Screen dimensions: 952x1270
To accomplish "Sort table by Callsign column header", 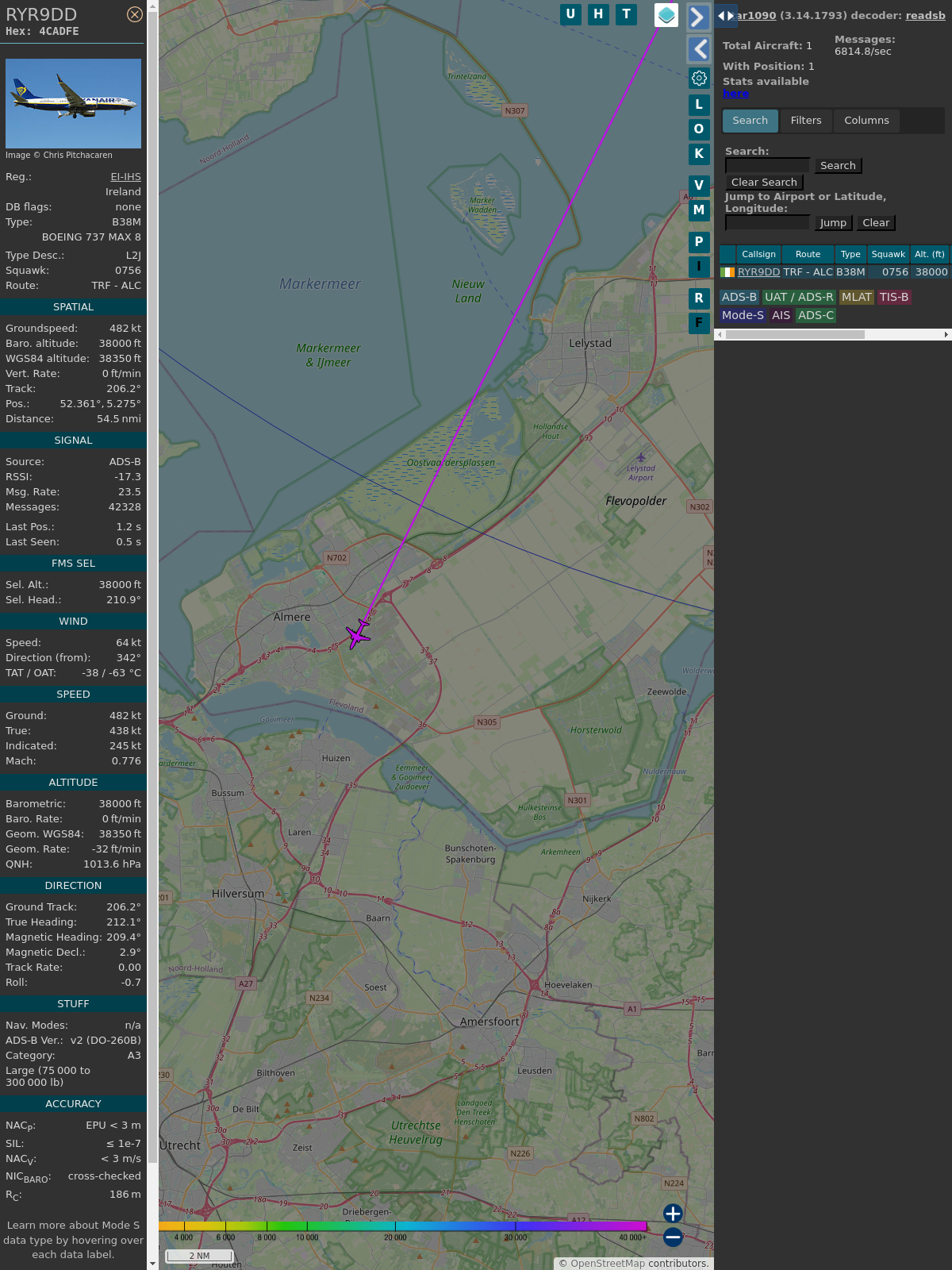I will tap(758, 254).
